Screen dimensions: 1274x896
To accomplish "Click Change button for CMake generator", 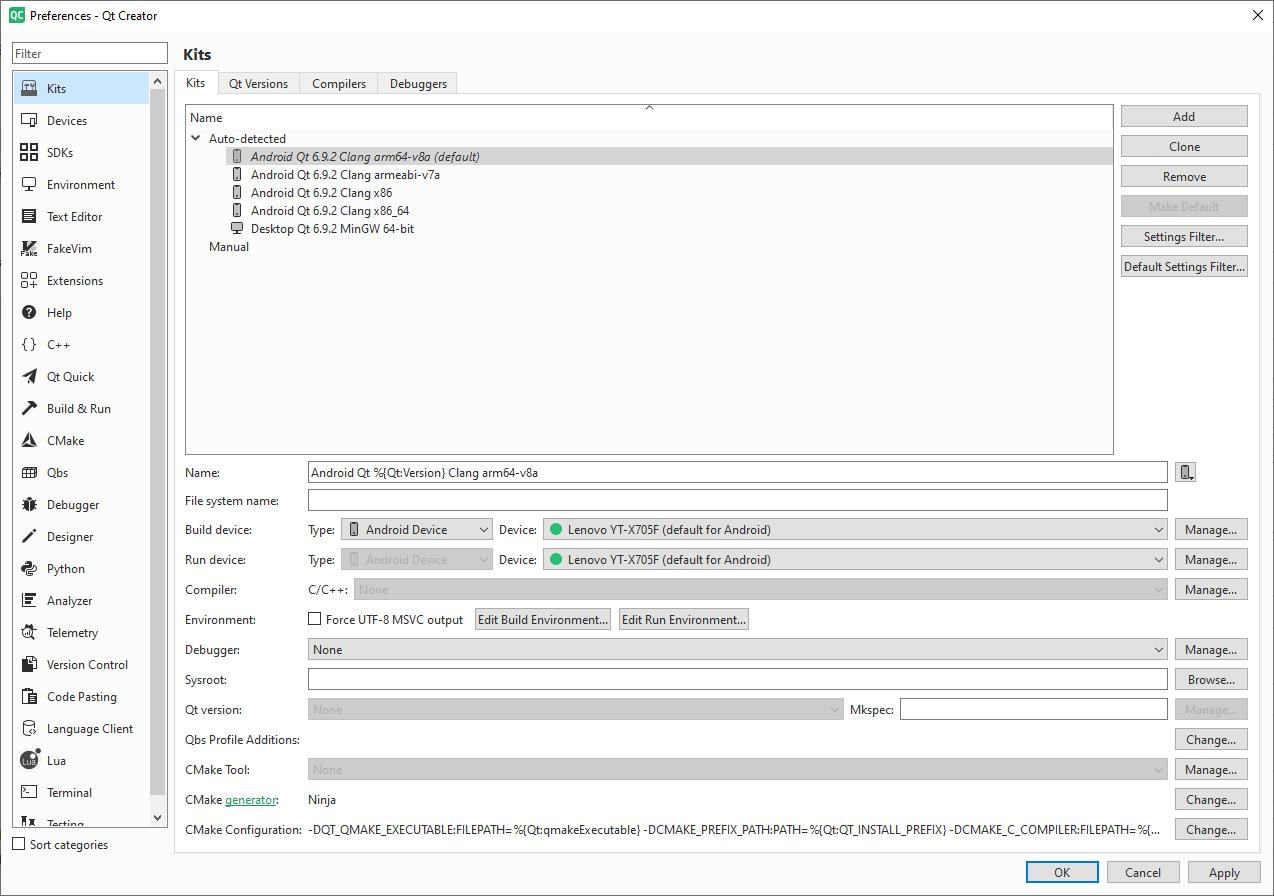I will (1211, 800).
